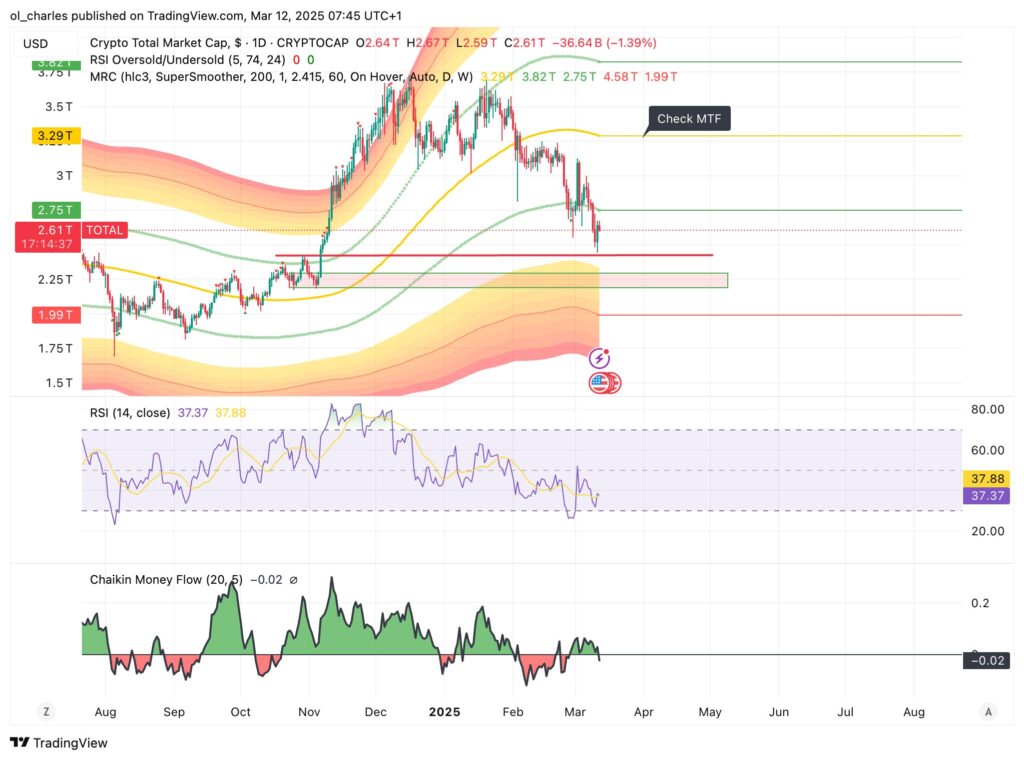
Task: Click the purple 37.37 RSI value label
Action: 985,496
